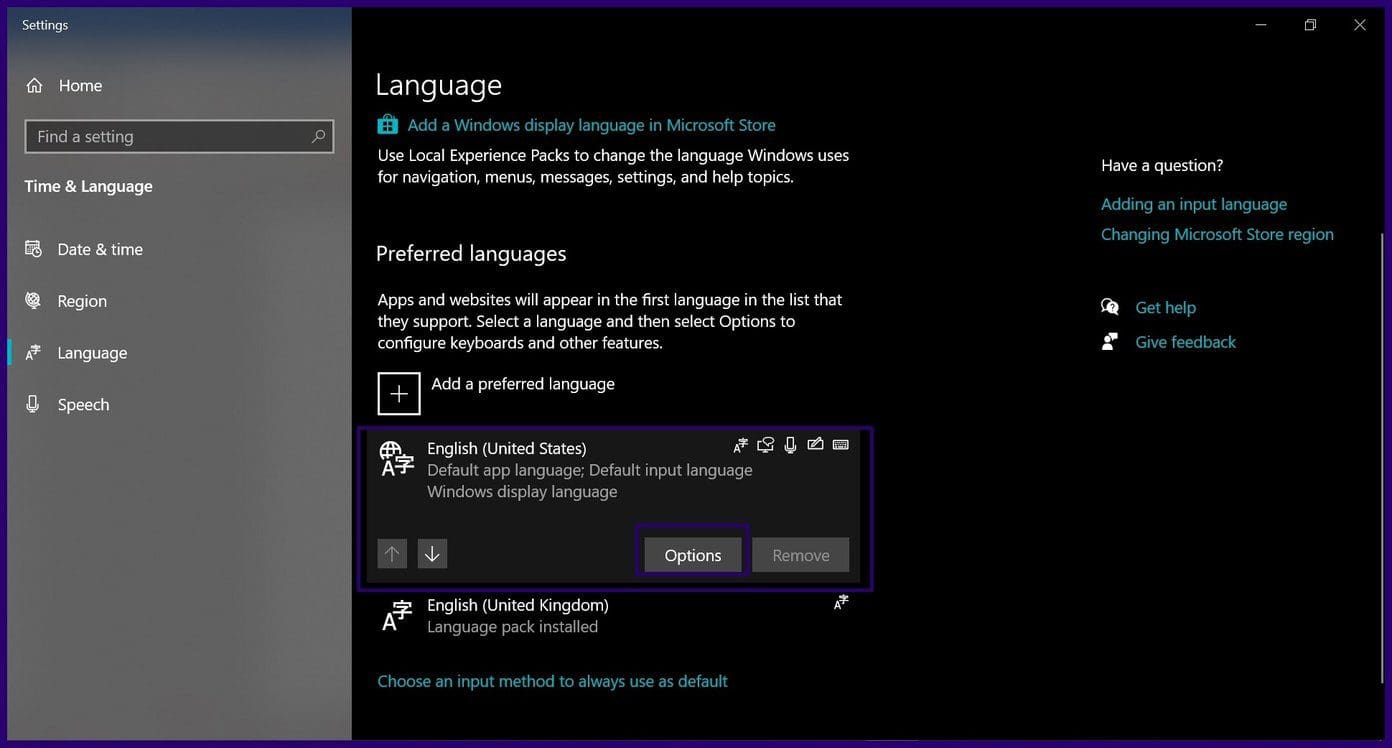The image size is (1392, 748).
Task: Click the Language sidebar icon
Action: click(33, 352)
